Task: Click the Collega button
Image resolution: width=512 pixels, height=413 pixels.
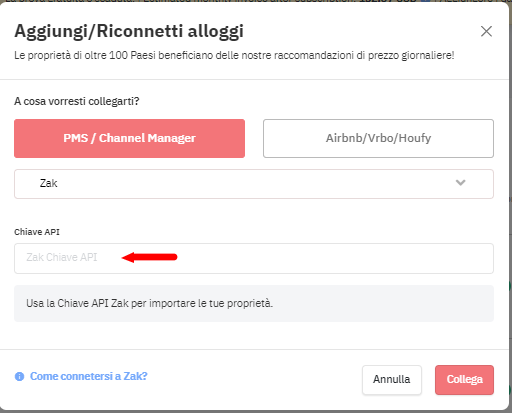Action: 464,380
